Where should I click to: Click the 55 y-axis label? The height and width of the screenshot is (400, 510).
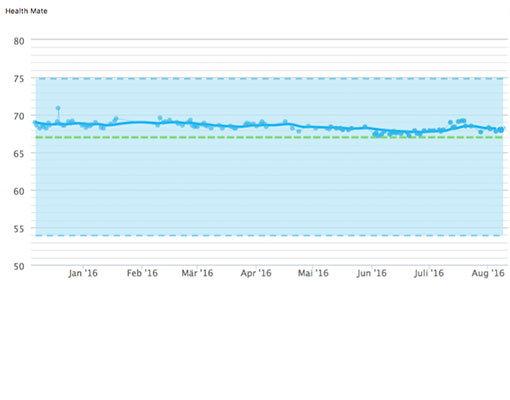[x=19, y=229]
